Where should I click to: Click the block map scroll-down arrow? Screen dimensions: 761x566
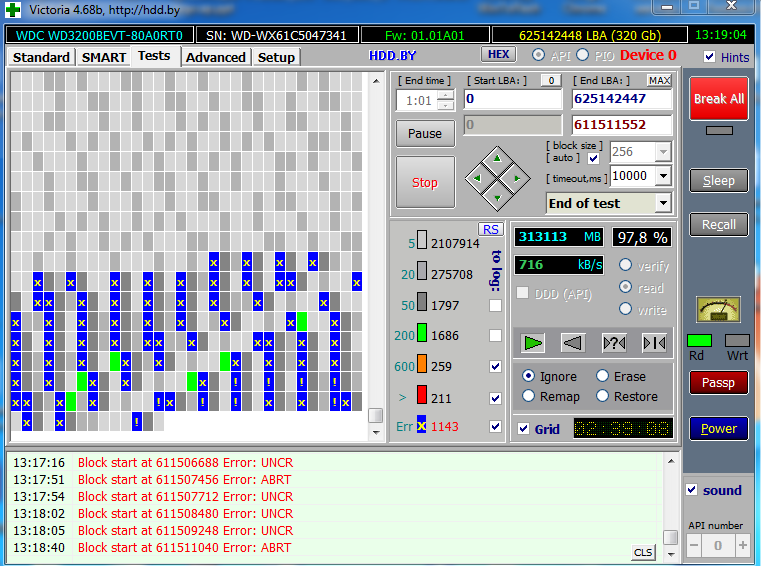376,432
